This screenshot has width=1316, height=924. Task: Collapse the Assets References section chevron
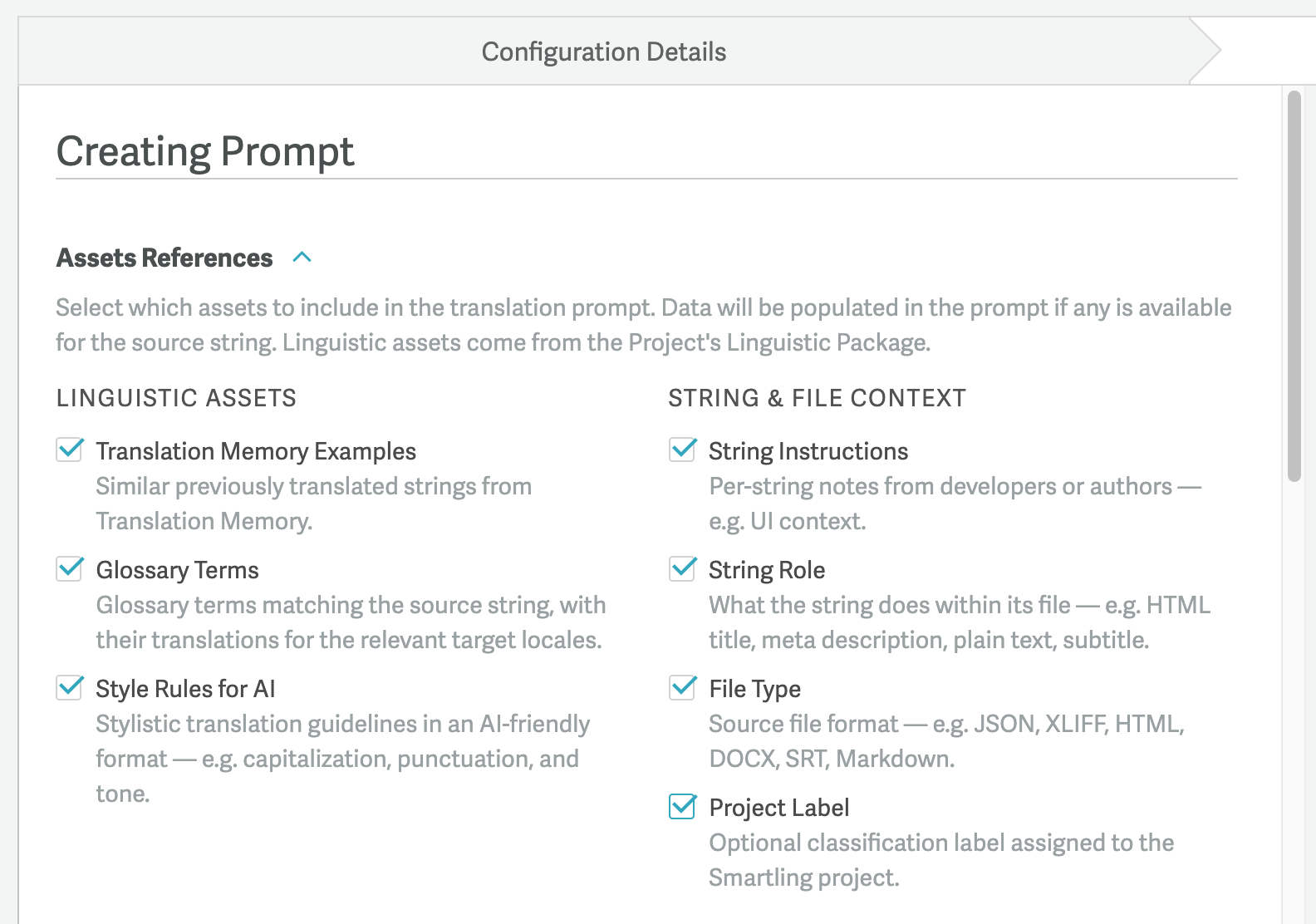(302, 258)
